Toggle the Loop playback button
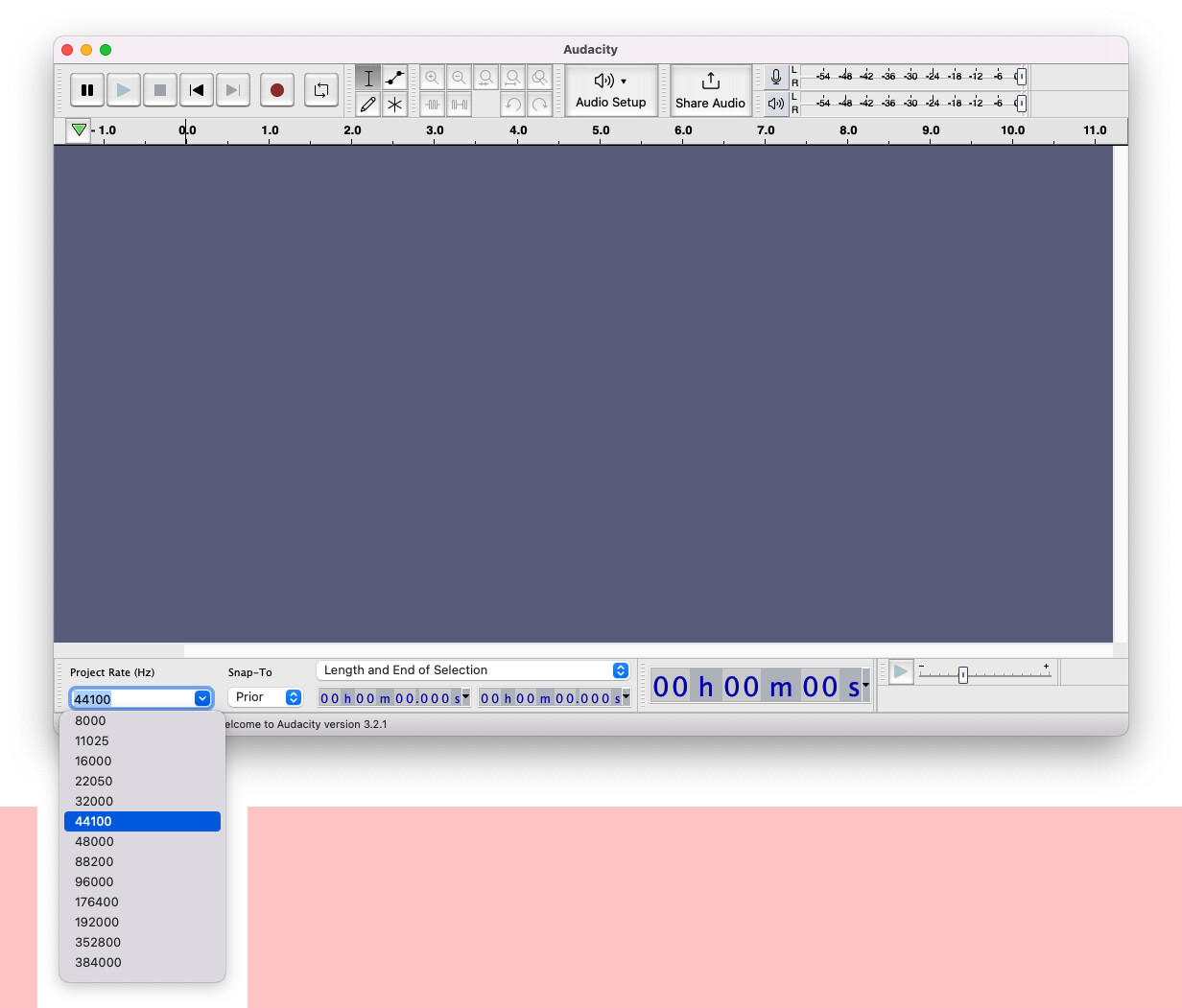 coord(321,90)
